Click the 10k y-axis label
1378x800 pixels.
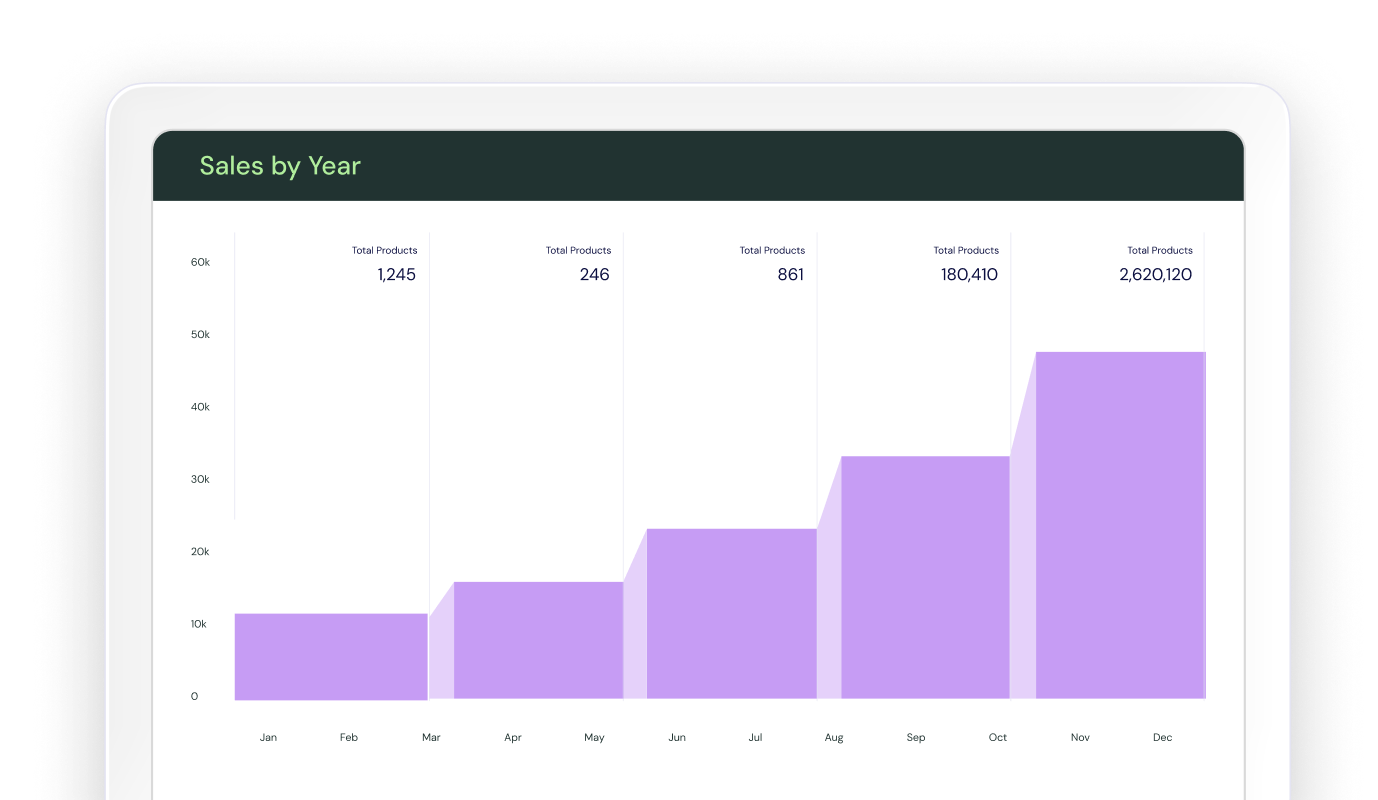[199, 624]
